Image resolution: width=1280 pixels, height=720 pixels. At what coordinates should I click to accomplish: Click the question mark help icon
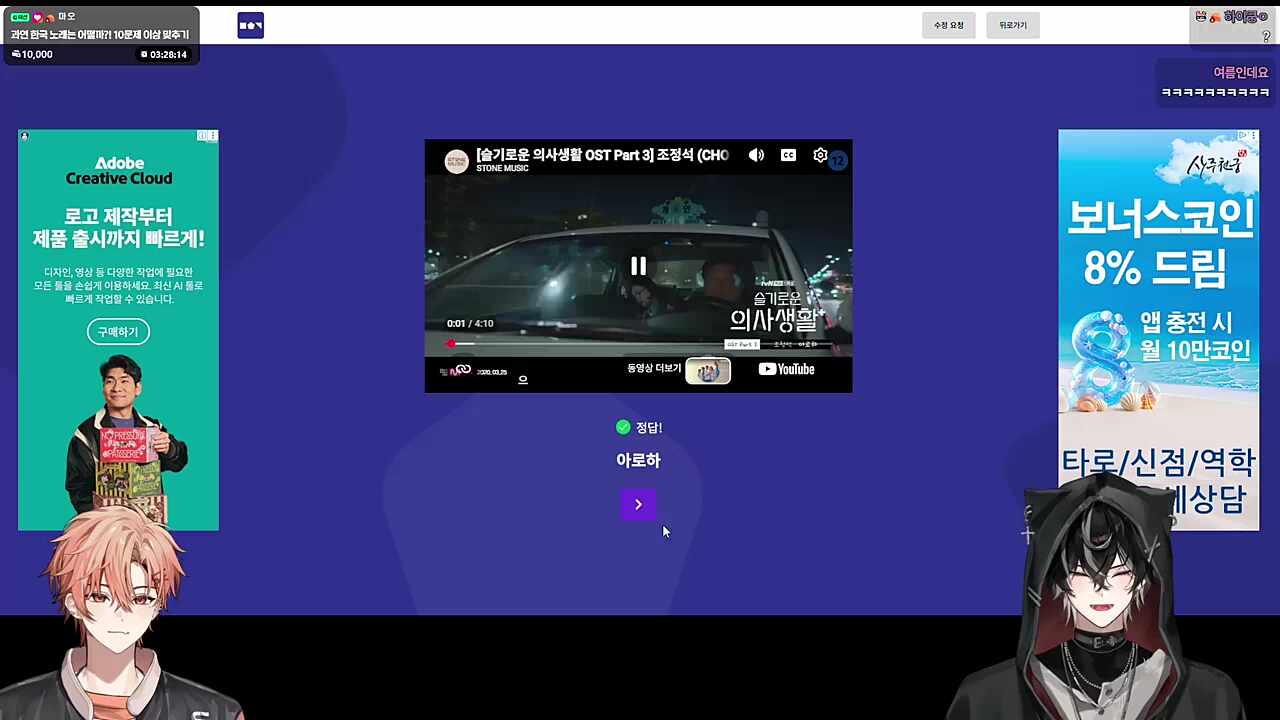1266,36
